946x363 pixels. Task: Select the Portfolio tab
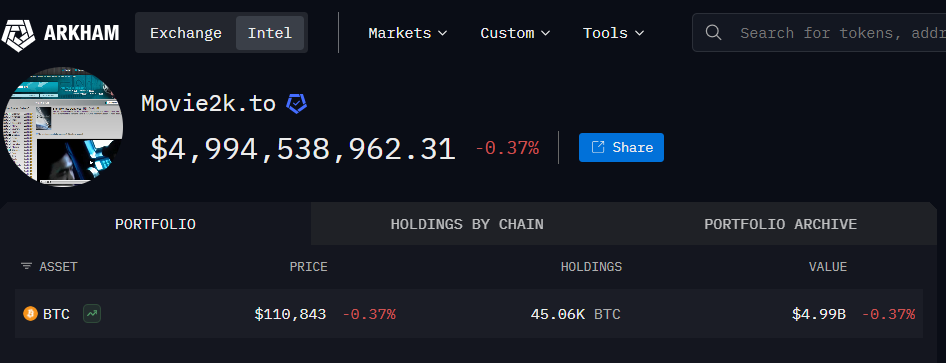(156, 224)
